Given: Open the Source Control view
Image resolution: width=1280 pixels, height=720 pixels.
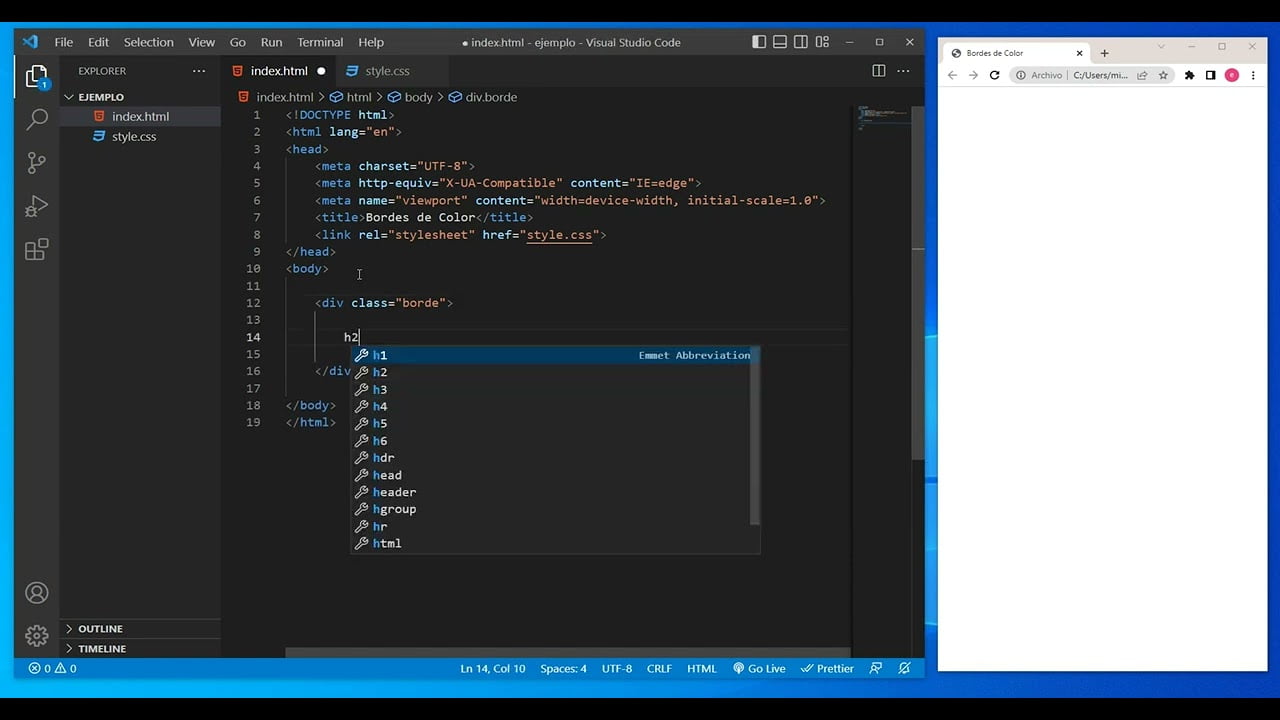Looking at the screenshot, I should point(37,163).
